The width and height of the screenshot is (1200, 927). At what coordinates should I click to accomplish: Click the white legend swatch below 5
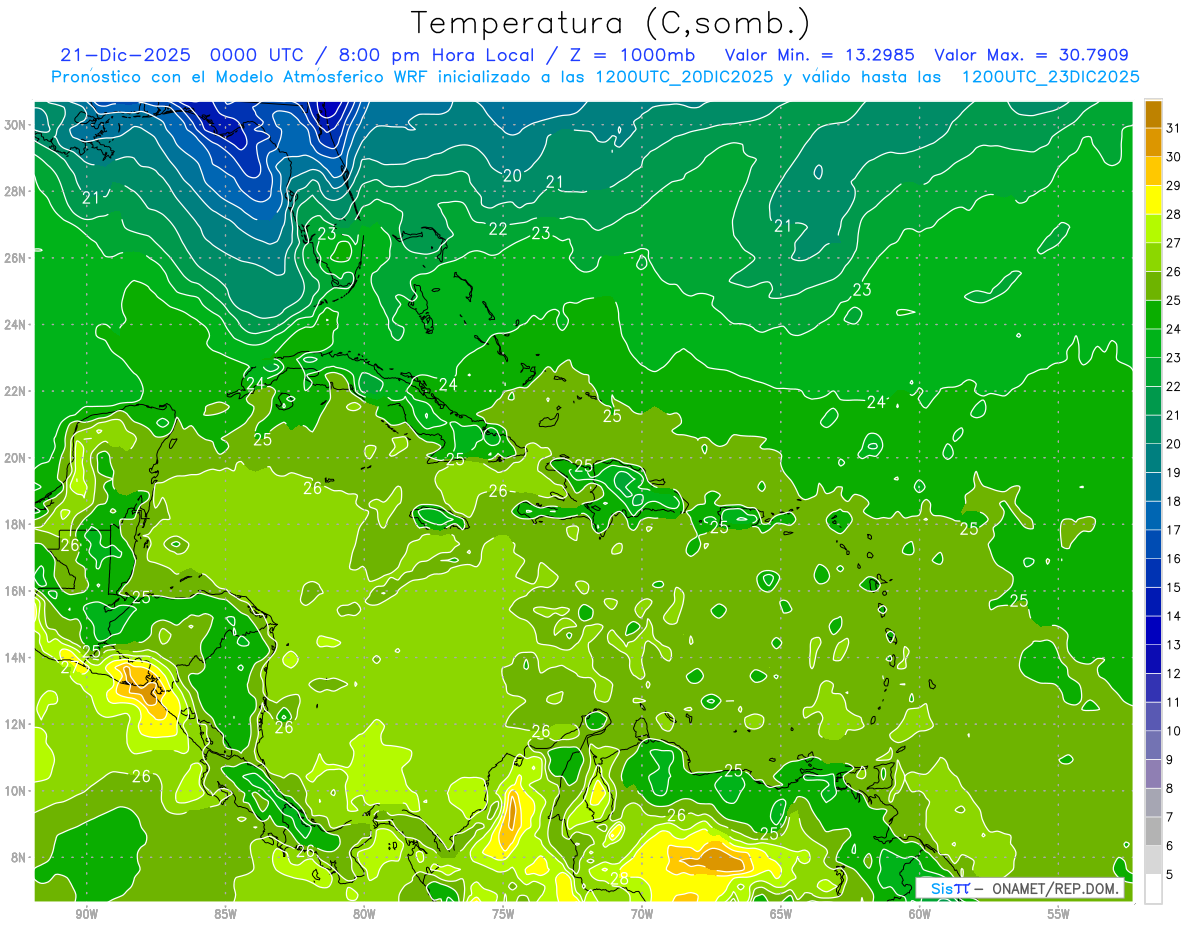(x=1153, y=889)
